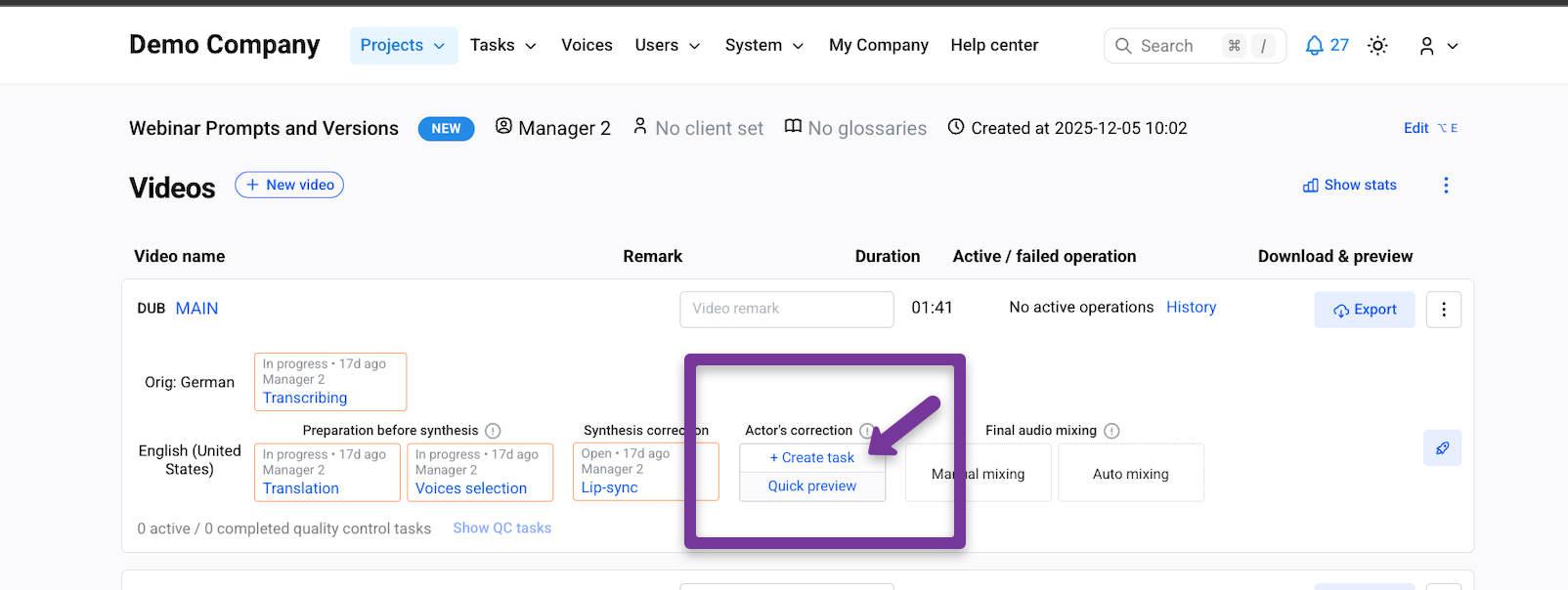Click info icon next to Final audio mixing

tap(1111, 431)
